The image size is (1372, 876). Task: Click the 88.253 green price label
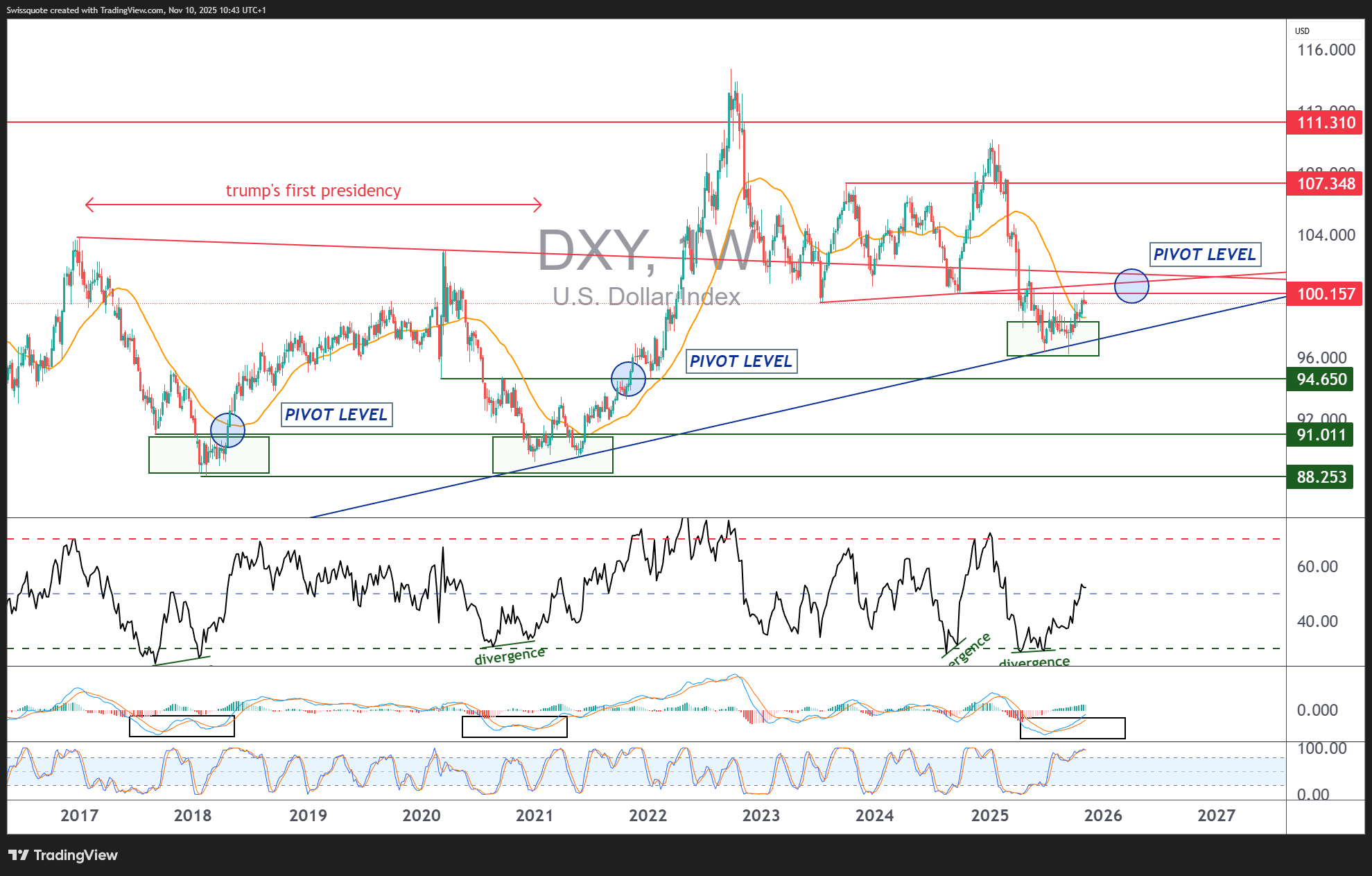pyautogui.click(x=1320, y=477)
